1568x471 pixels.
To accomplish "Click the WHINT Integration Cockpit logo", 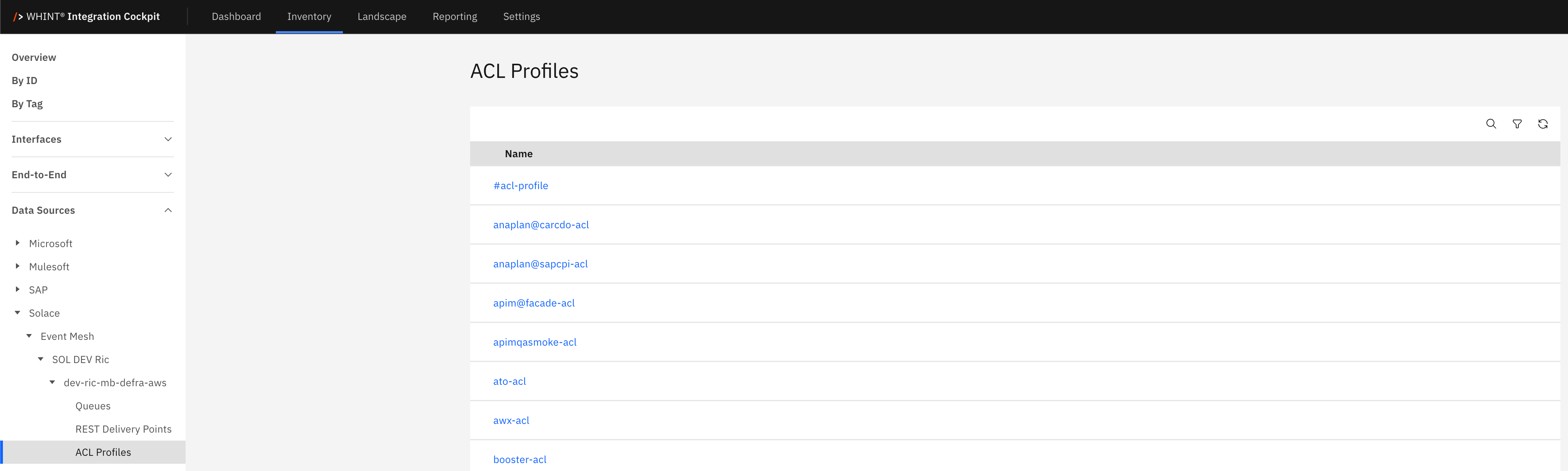I will [x=86, y=16].
